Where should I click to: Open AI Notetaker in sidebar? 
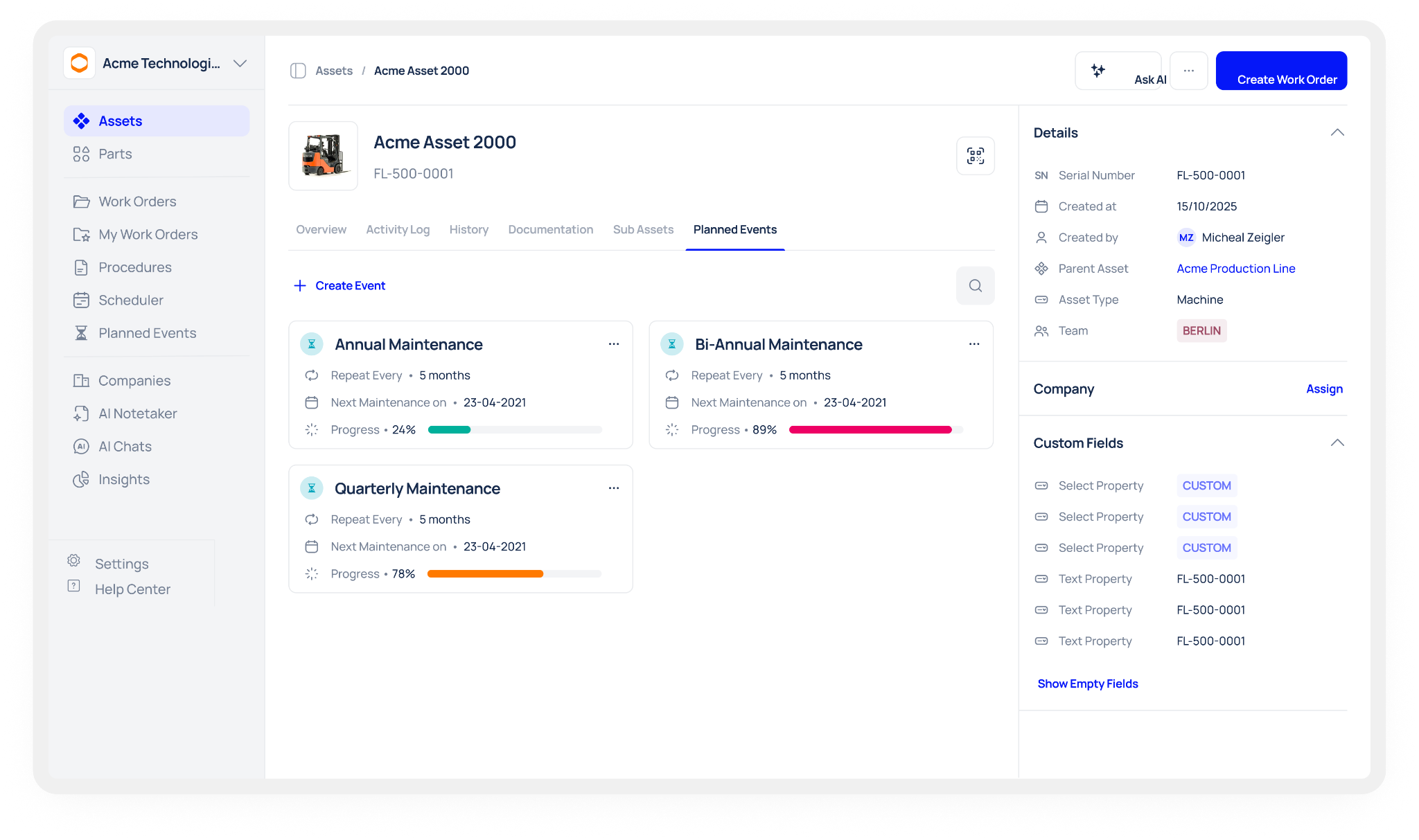[137, 413]
